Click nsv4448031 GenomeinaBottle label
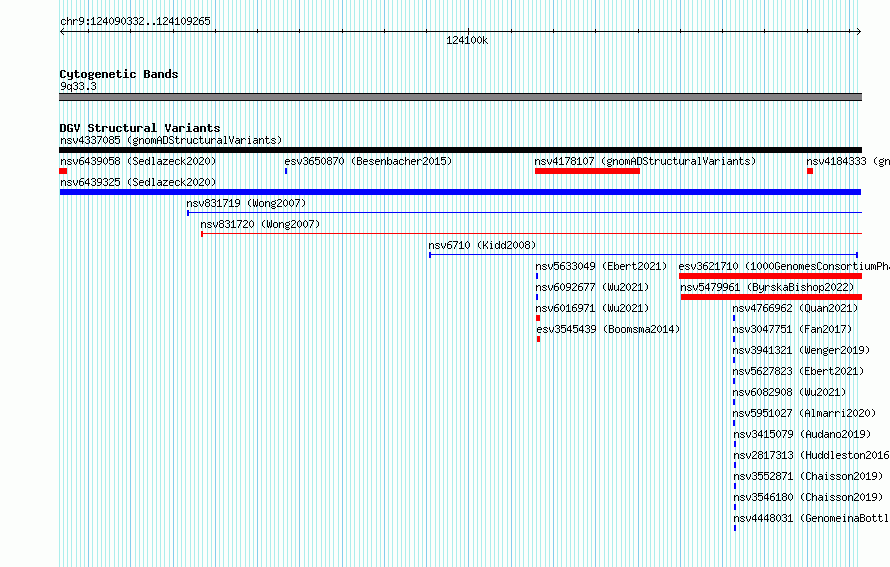Viewport: 890px width, 567px height. [x=812, y=518]
